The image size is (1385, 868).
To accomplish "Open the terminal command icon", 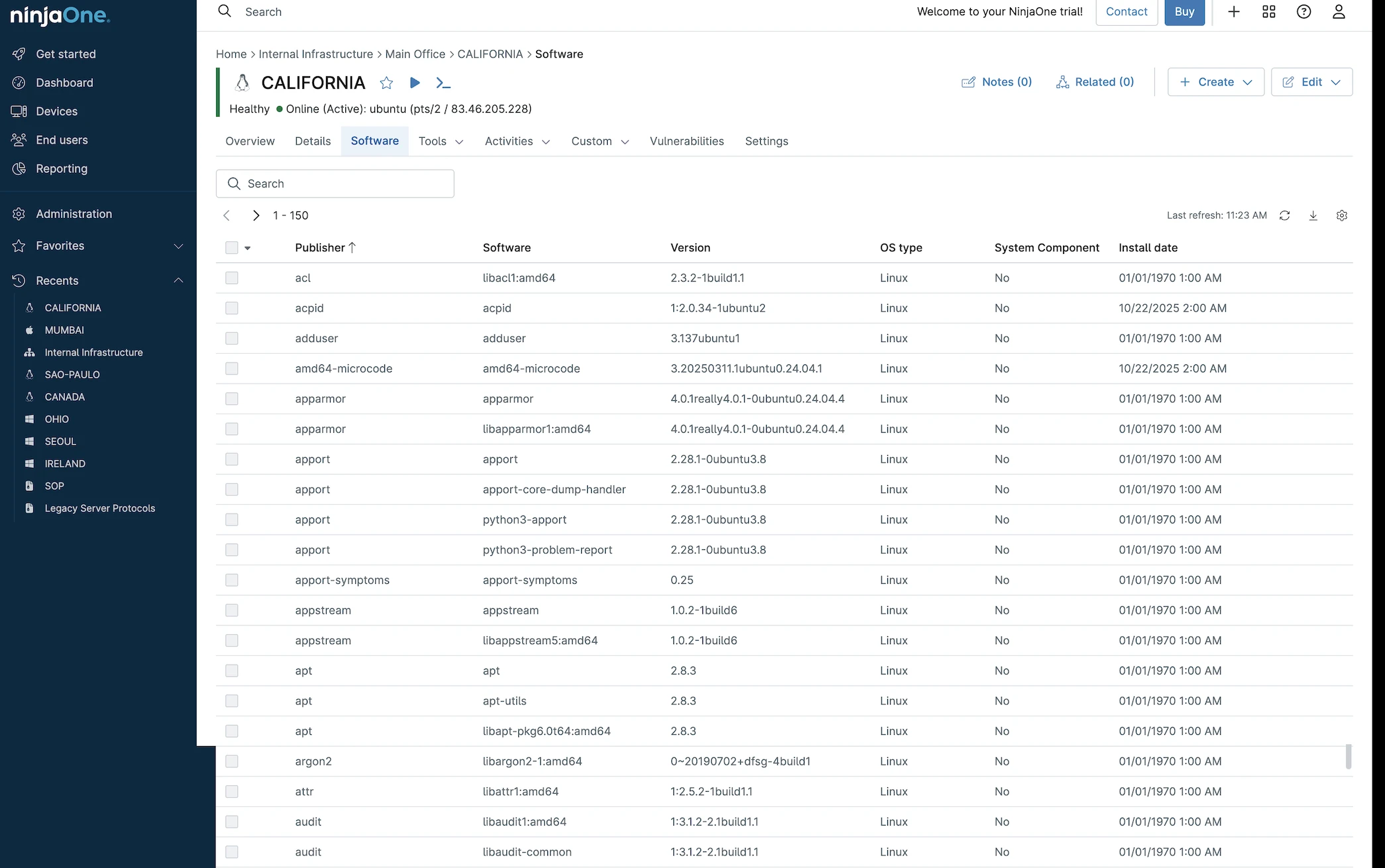I will point(443,83).
